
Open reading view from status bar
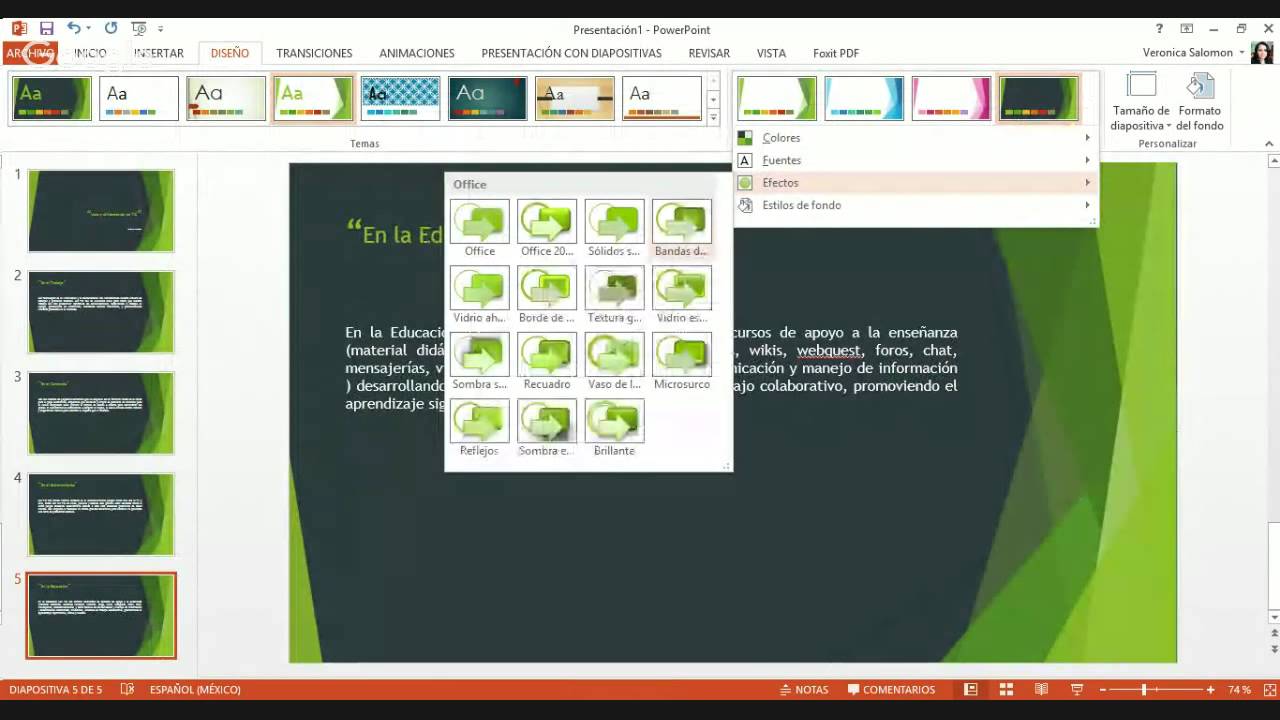click(1041, 689)
